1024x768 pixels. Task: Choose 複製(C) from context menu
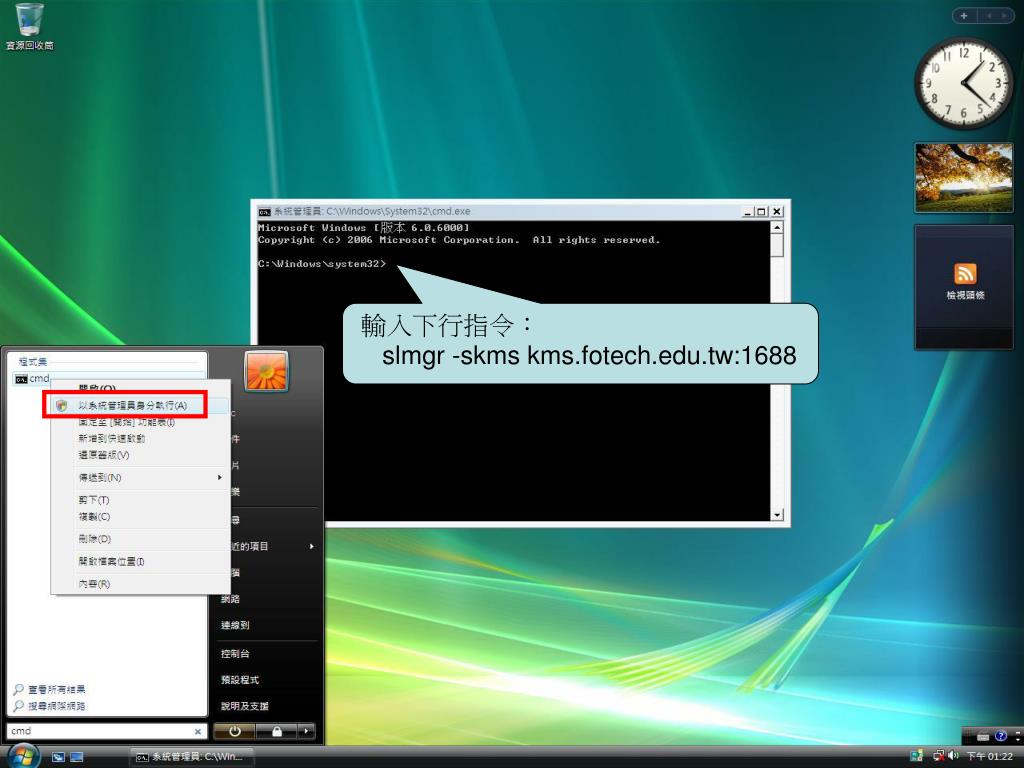[x=95, y=517]
